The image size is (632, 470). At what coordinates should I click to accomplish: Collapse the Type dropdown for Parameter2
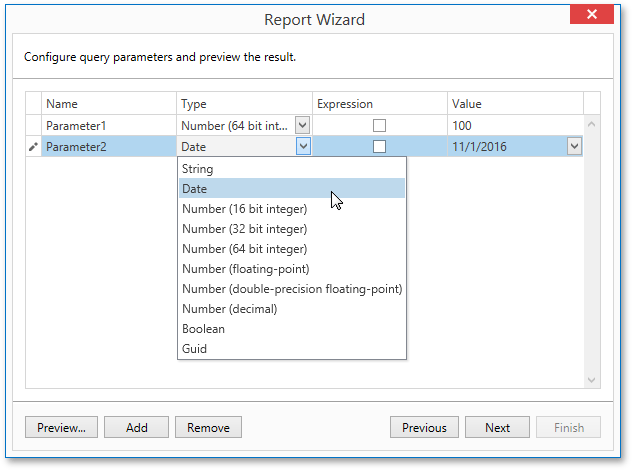303,146
